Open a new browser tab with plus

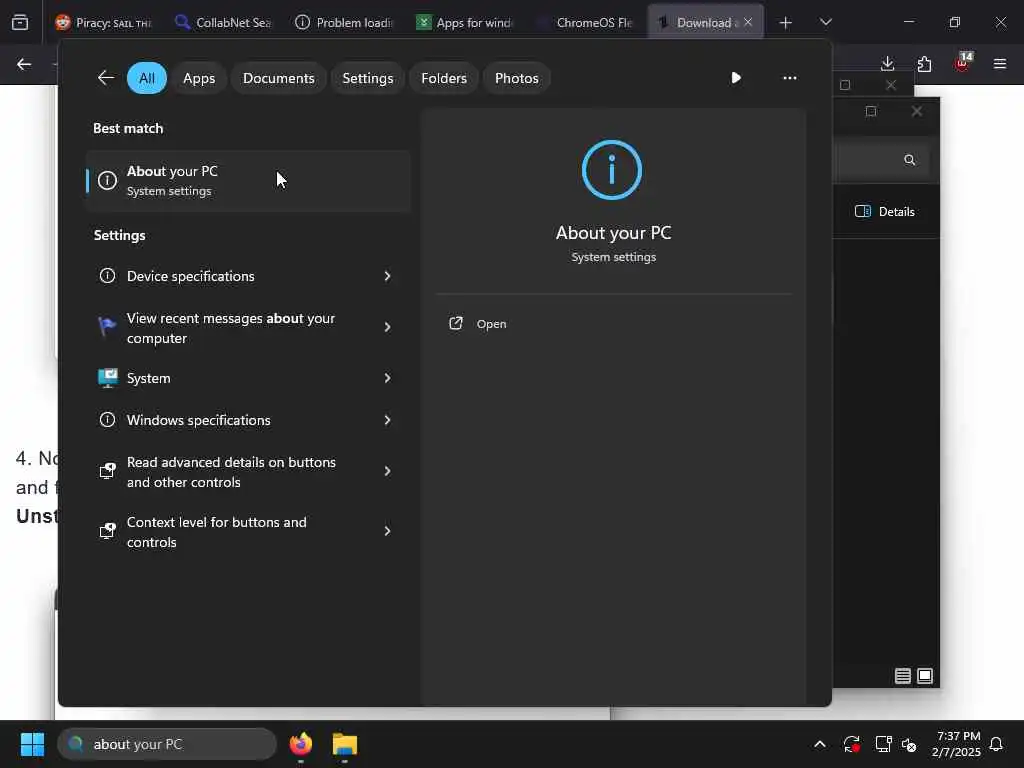click(786, 23)
